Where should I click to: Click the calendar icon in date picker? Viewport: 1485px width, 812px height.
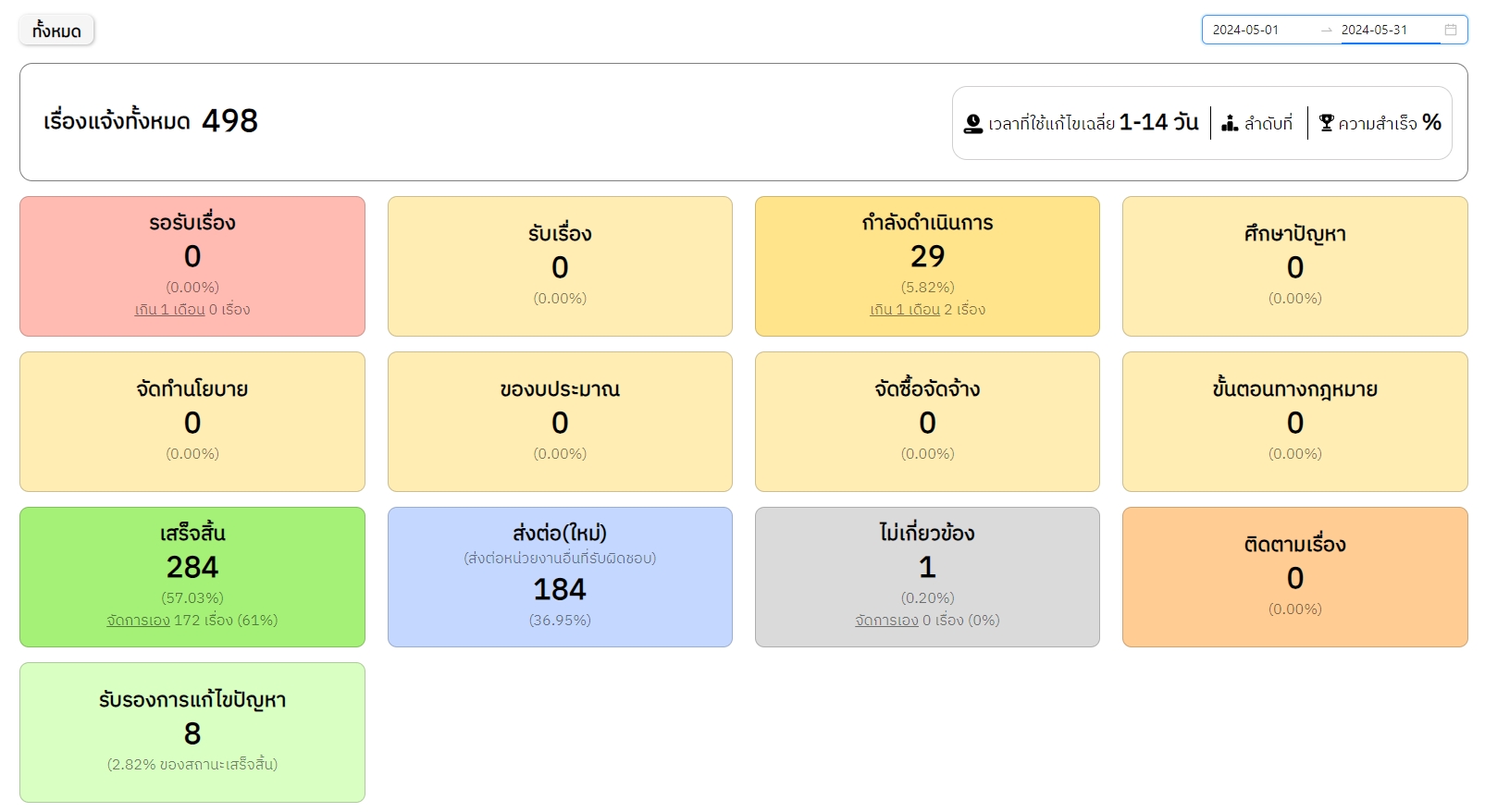click(1450, 30)
